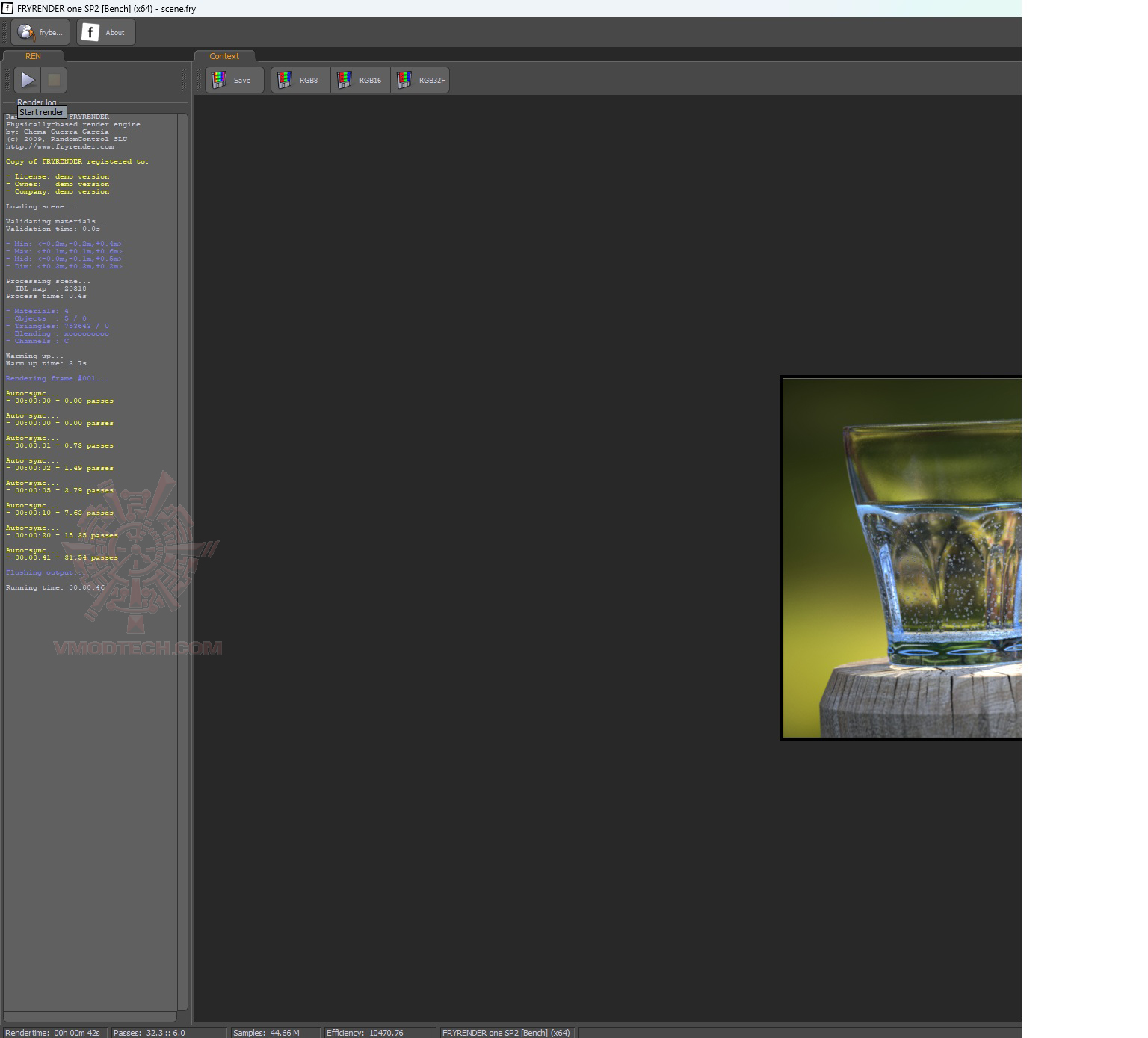Viewport: 1148px width, 1038px height.
Task: Click the Samples status bar field
Action: click(274, 1033)
